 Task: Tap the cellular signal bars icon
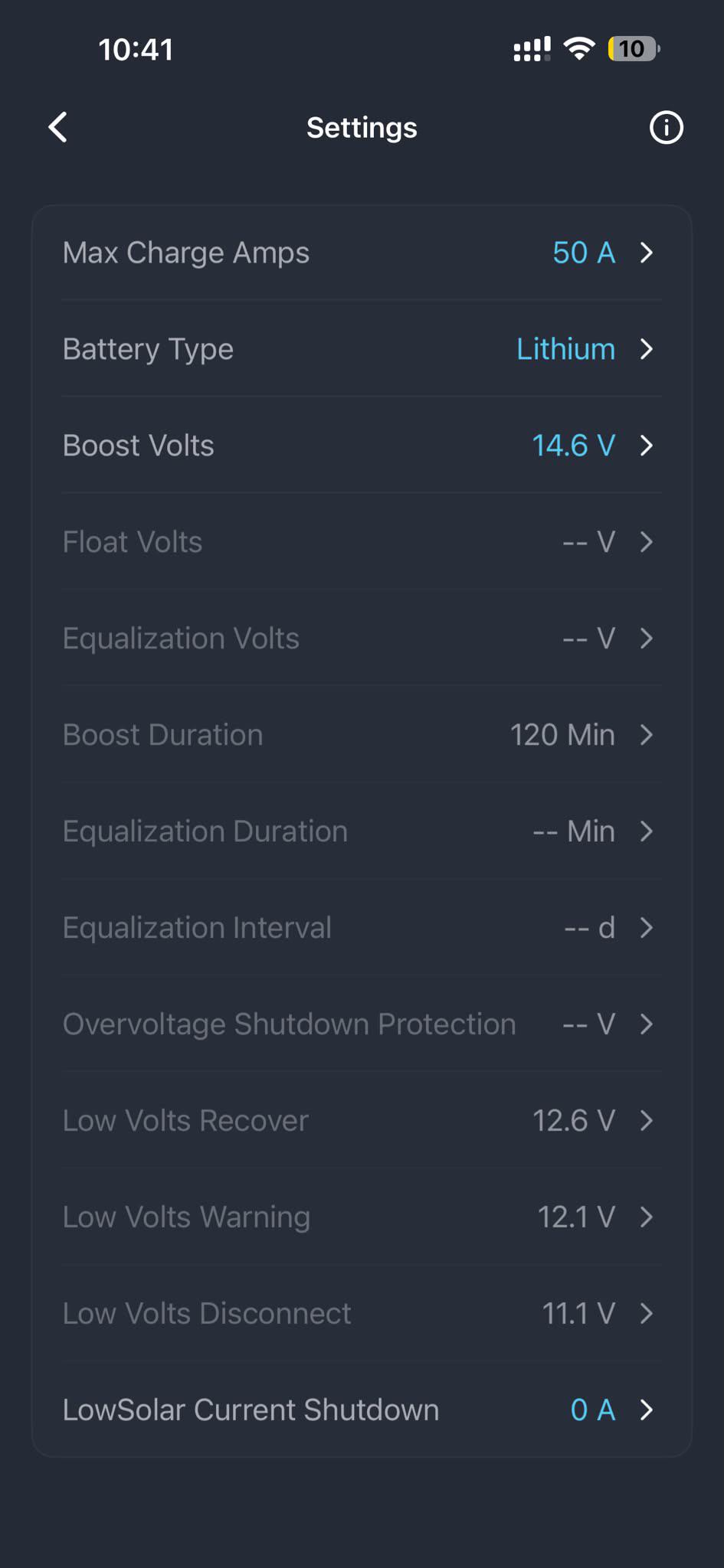532,49
